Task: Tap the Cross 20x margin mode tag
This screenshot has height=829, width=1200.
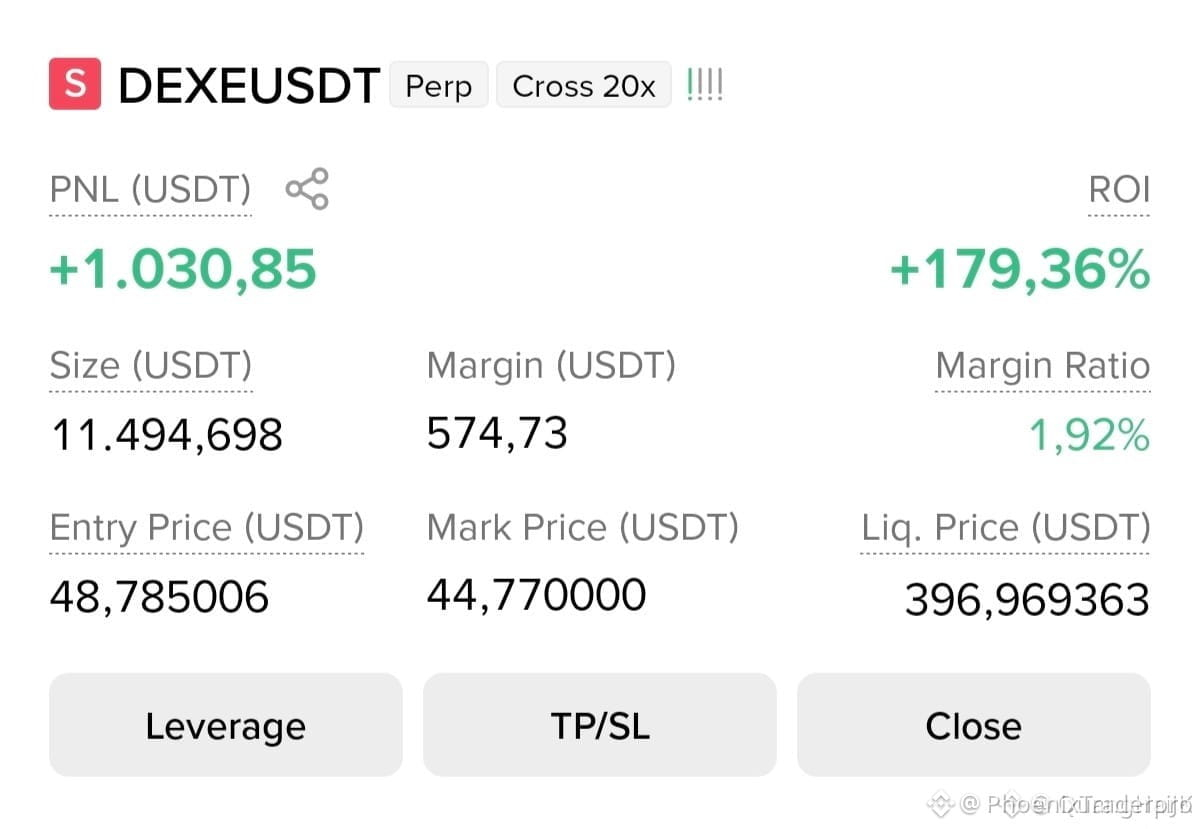Action: [x=584, y=86]
